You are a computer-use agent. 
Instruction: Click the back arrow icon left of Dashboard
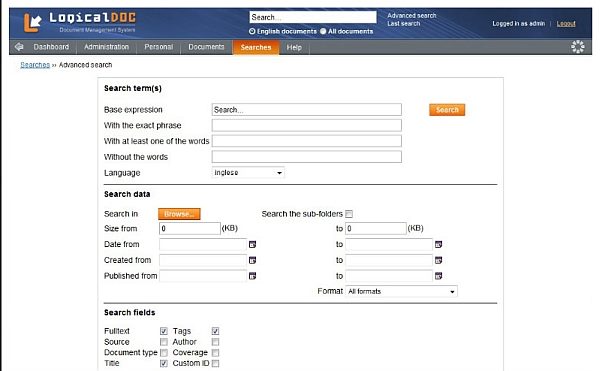[x=19, y=47]
